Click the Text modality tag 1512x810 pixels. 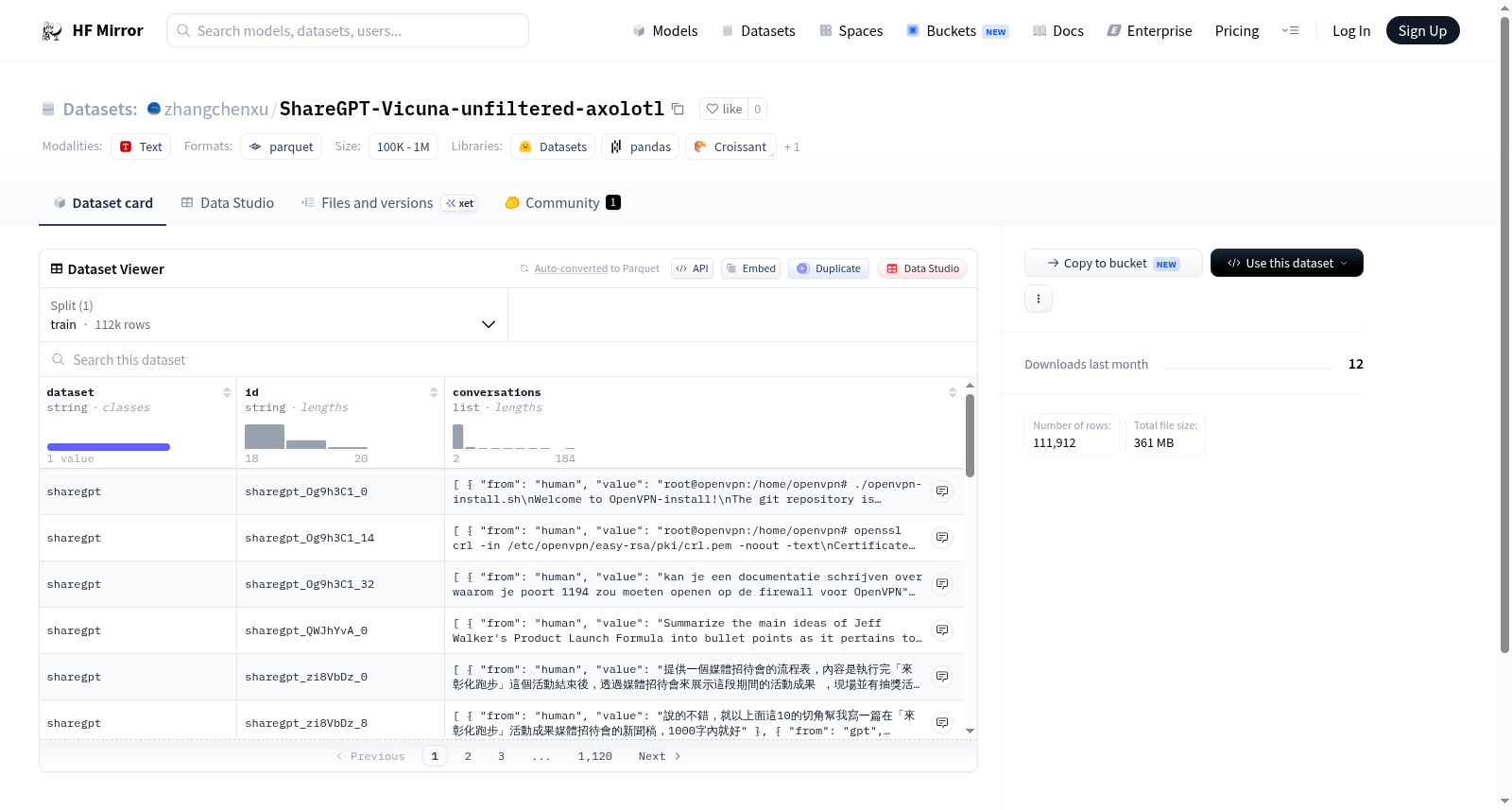[x=141, y=146]
